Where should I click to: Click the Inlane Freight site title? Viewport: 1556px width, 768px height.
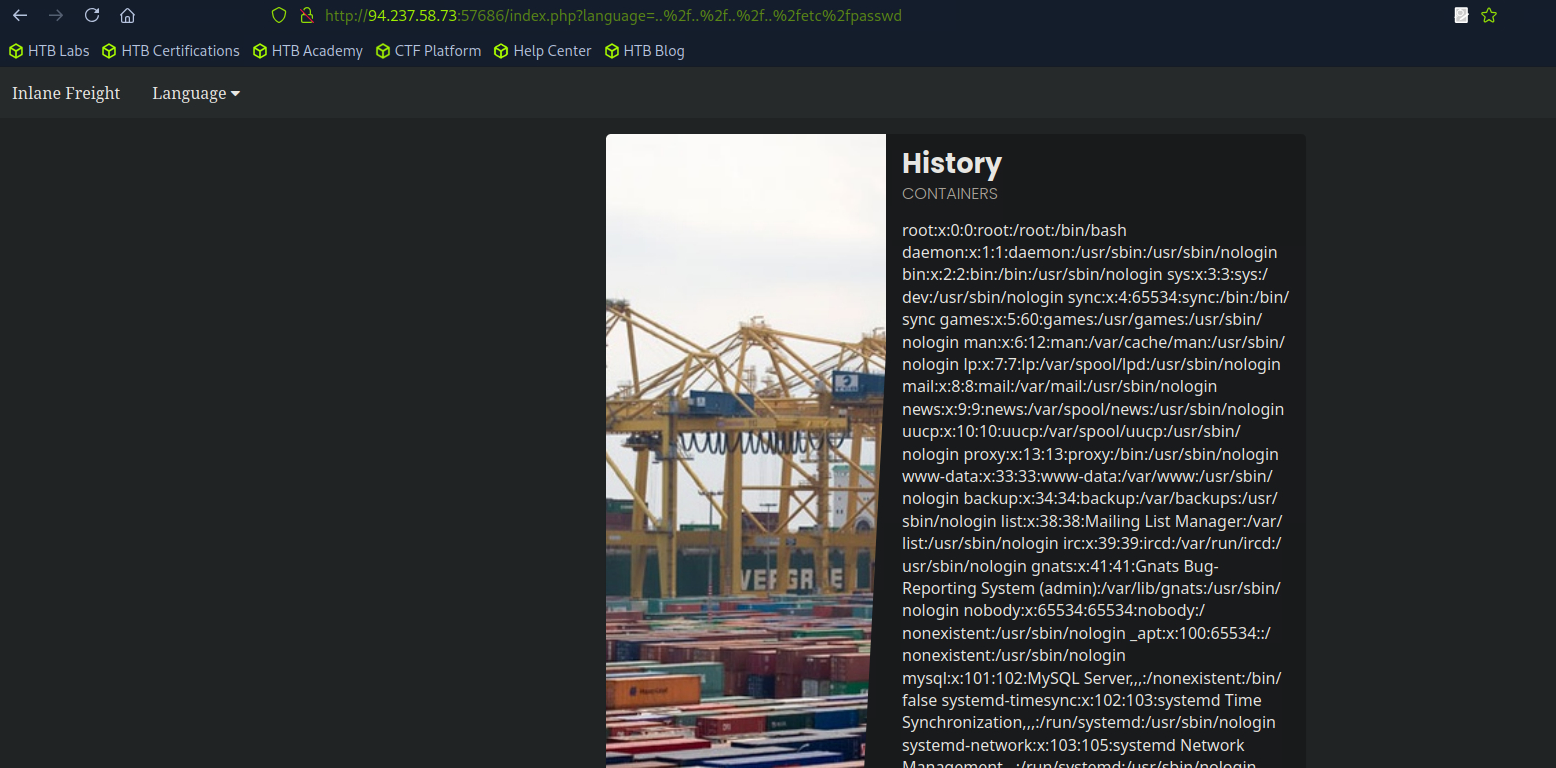pyautogui.click(x=66, y=93)
